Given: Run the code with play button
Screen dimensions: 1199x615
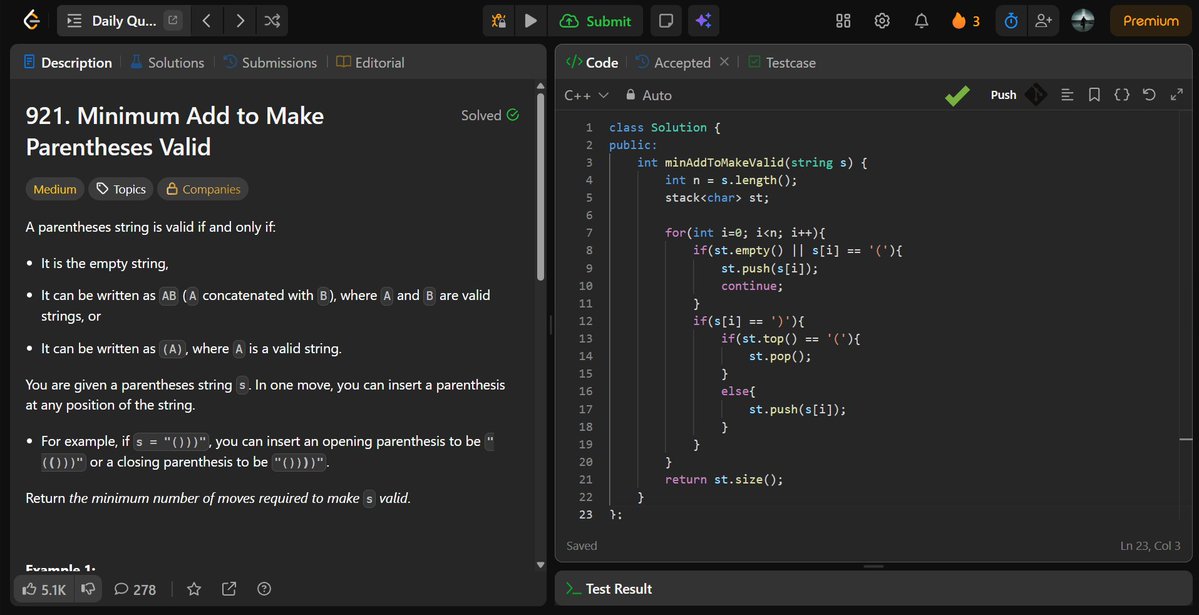Looking at the screenshot, I should pos(531,21).
